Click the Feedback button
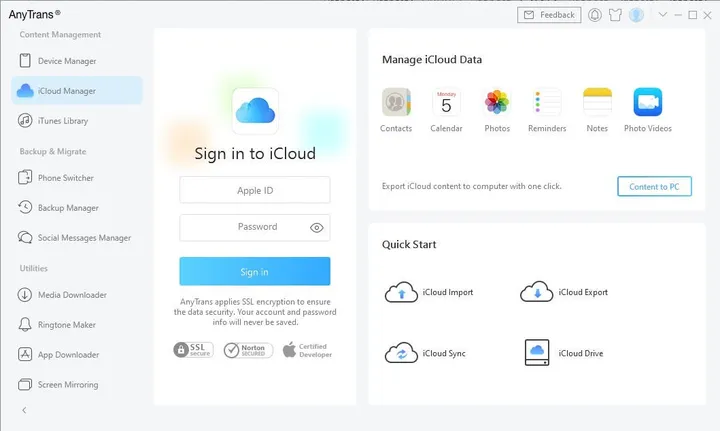Screen dimensions: 720x431 [x=549, y=15]
